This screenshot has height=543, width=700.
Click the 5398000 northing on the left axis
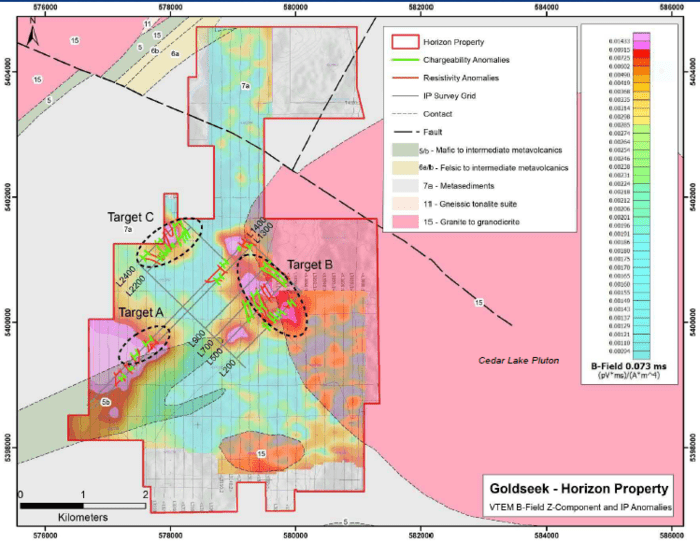[6, 447]
